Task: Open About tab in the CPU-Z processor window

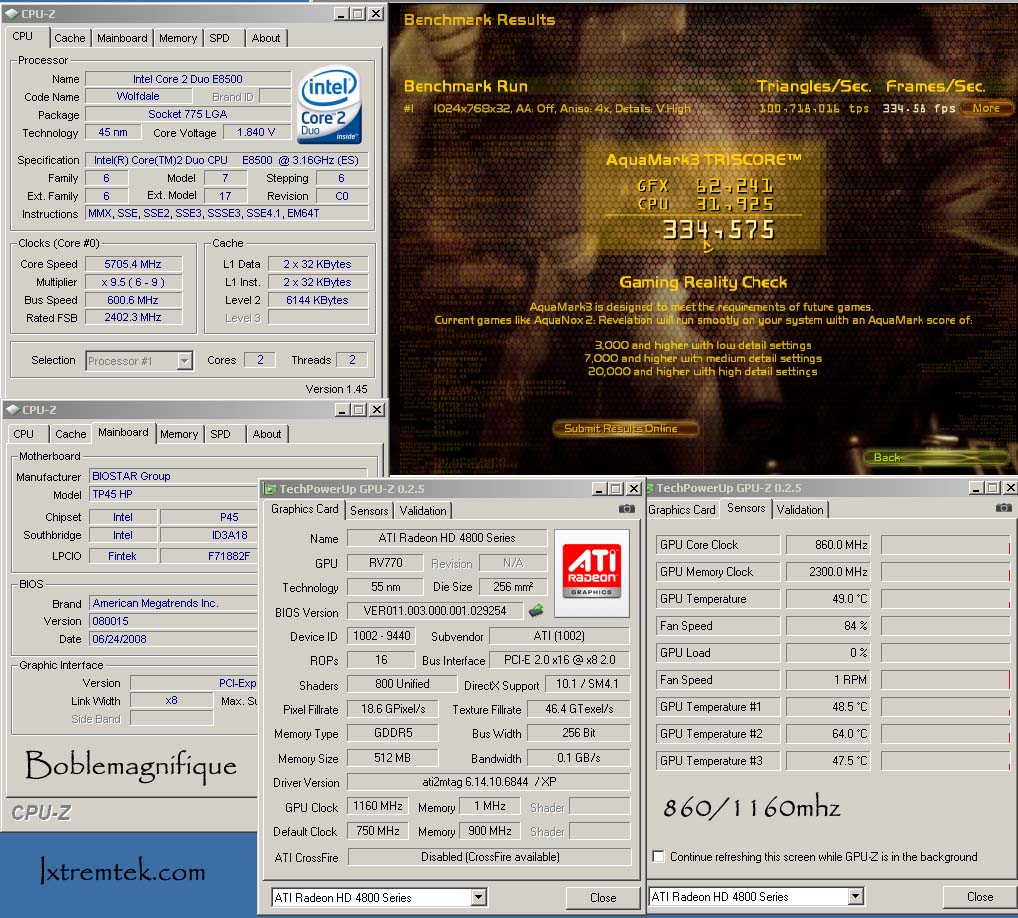Action: pos(266,38)
